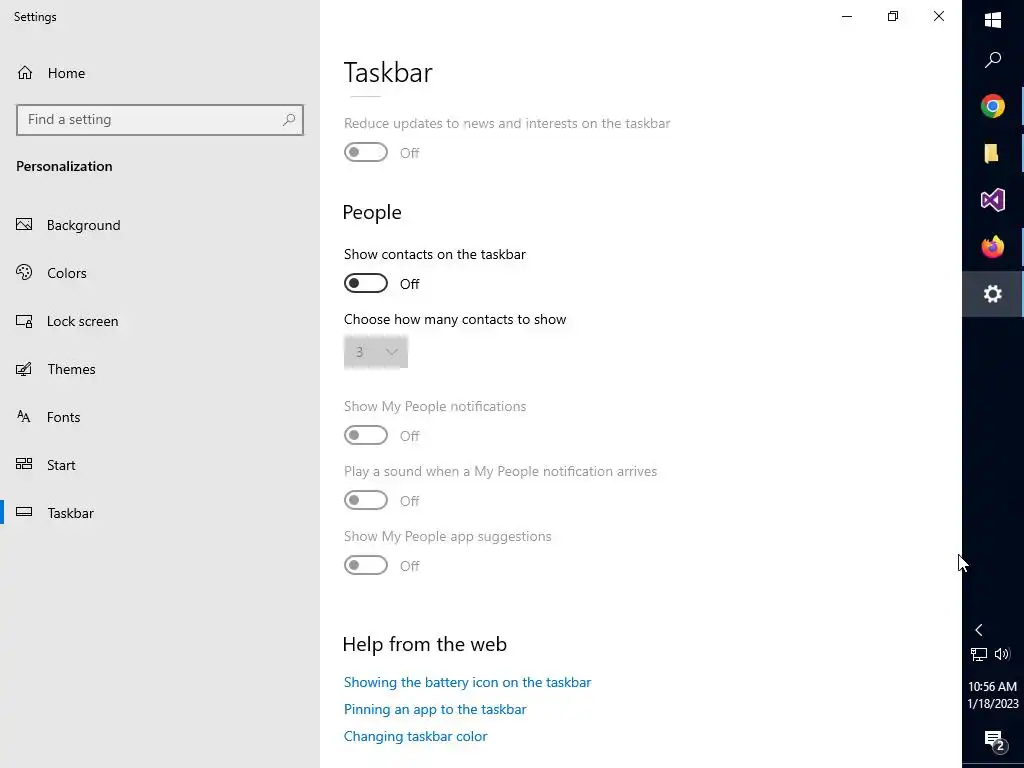
Task: Select Lock screen in the sidebar
Action: (82, 321)
